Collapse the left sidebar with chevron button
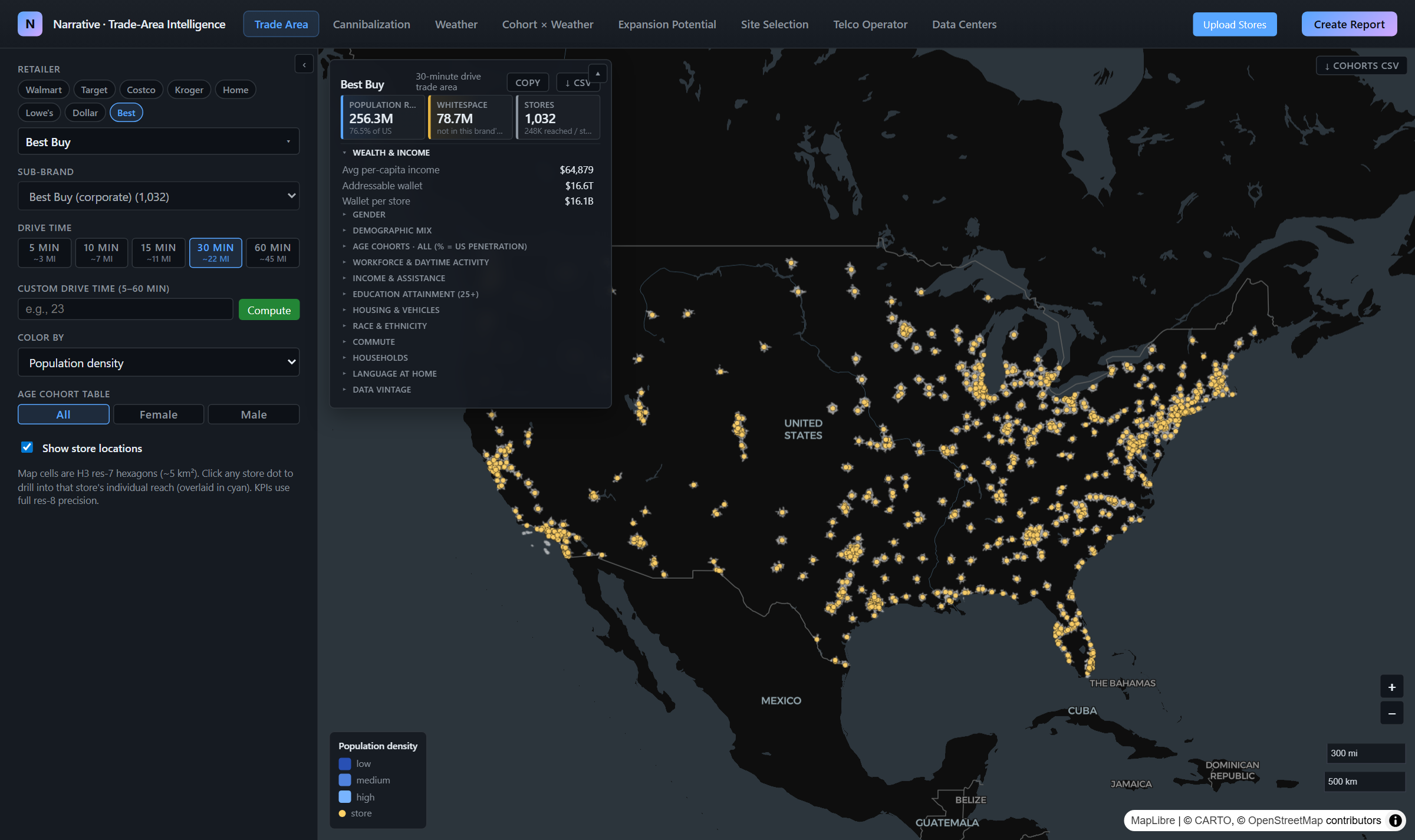The height and width of the screenshot is (840, 1415). click(x=304, y=64)
